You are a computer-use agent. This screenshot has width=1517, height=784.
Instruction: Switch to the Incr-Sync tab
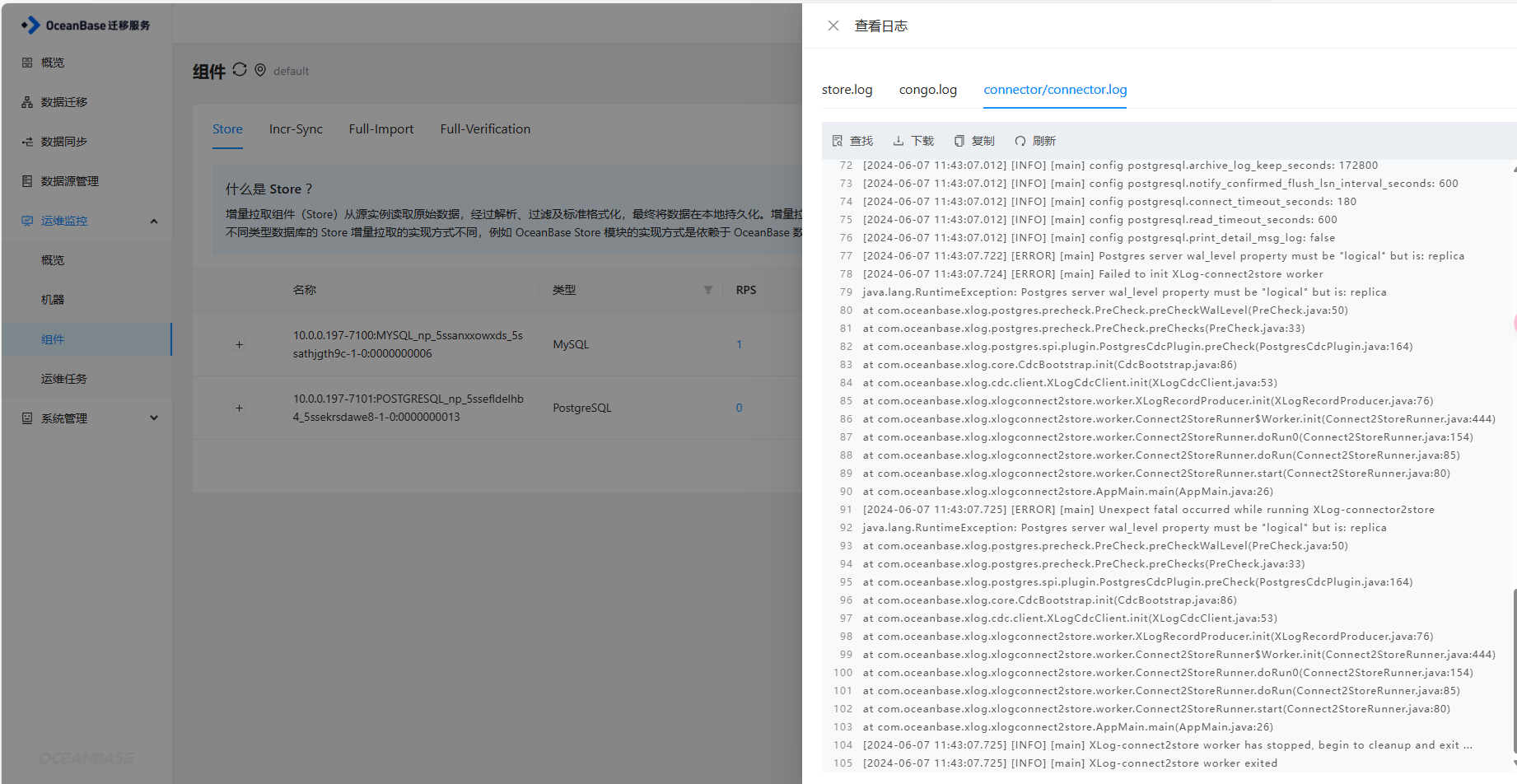coord(296,129)
